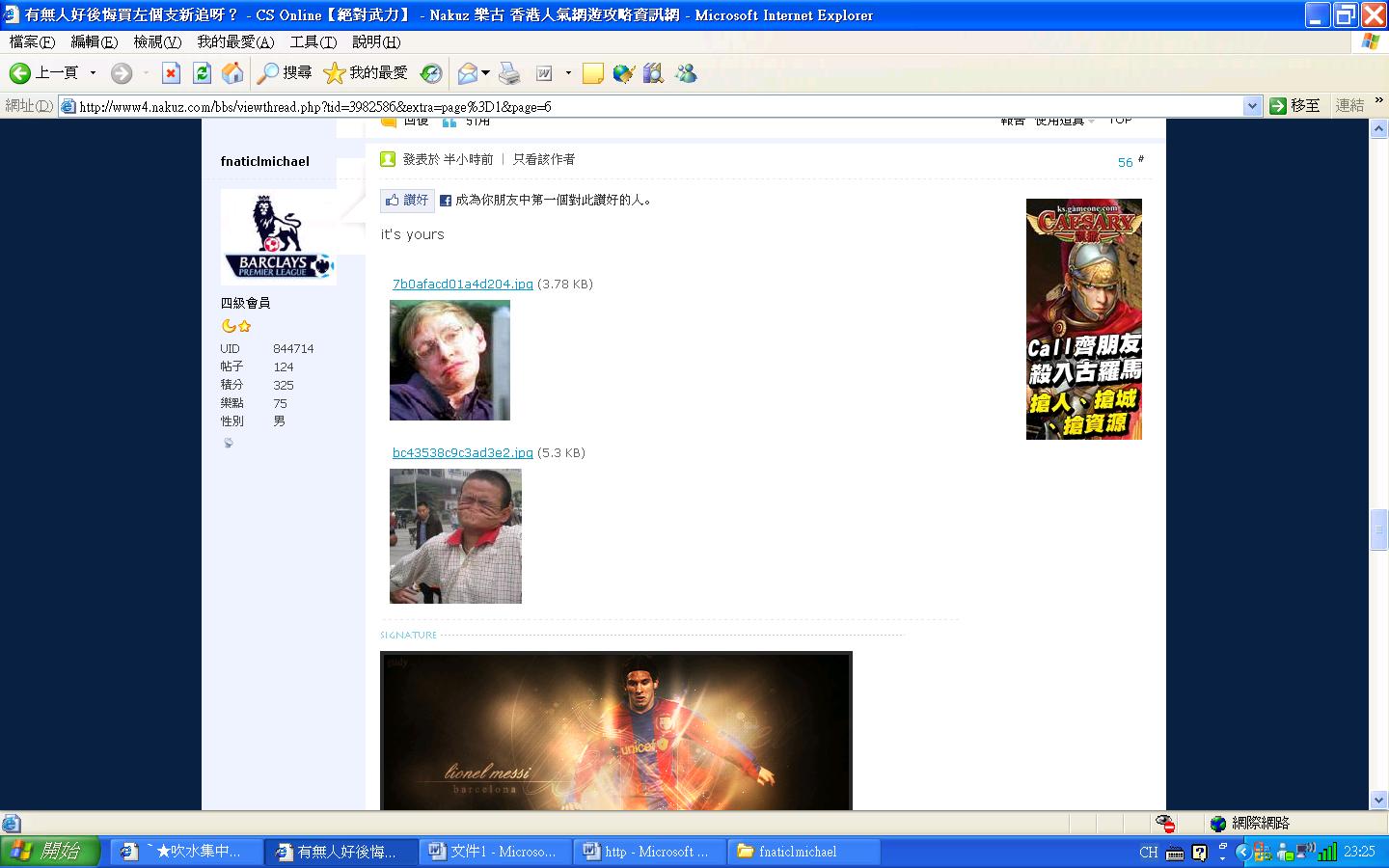Open the 檔案(F) menu
Screen dimensions: 1389x868
[32, 42]
